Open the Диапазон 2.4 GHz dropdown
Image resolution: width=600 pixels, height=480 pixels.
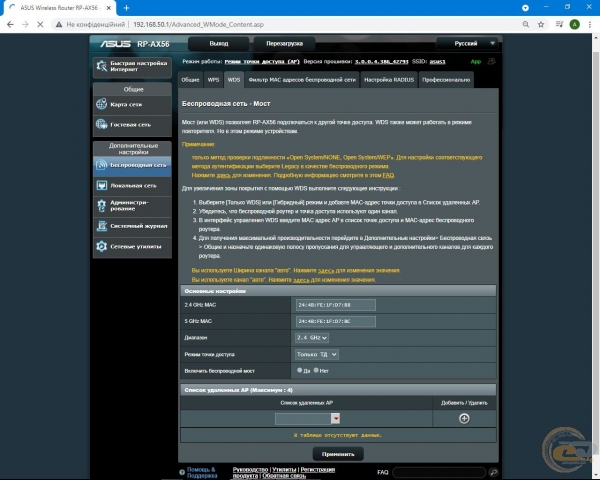[x=311, y=338]
